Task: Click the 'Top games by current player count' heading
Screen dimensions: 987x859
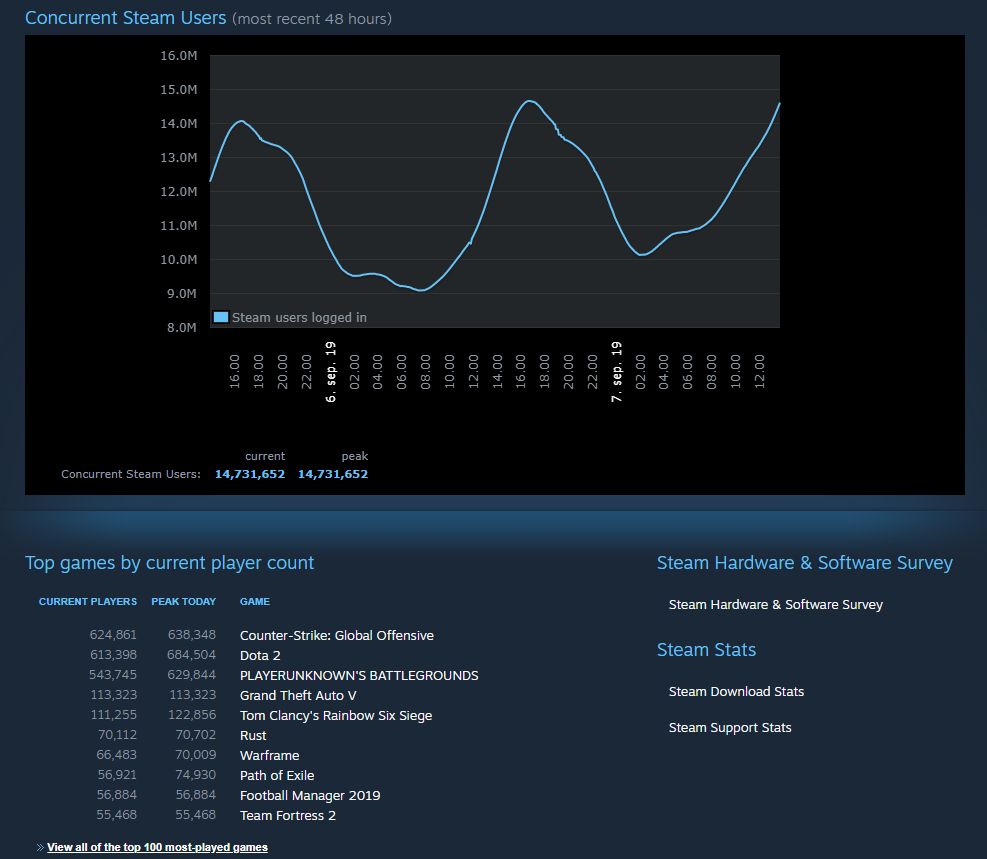Action: click(x=169, y=563)
